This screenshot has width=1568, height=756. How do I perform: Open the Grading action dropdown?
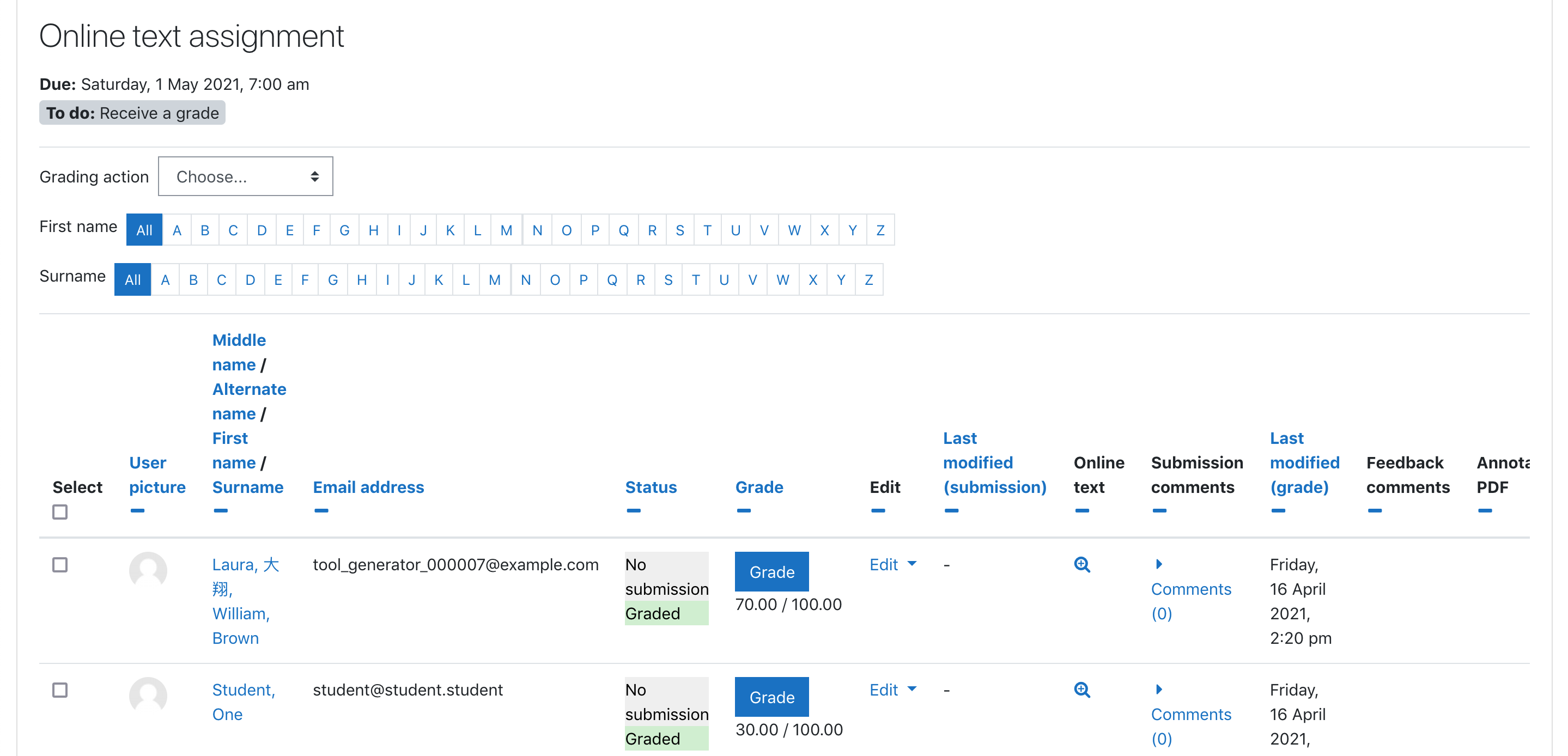(245, 176)
